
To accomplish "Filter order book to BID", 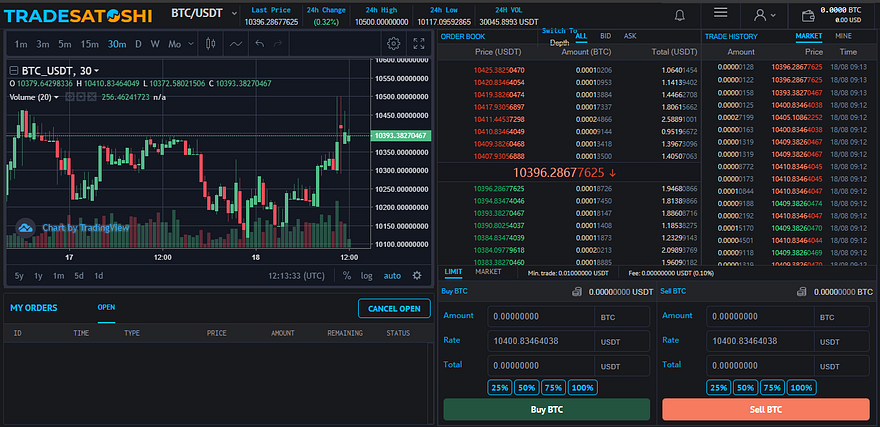I will click(606, 36).
